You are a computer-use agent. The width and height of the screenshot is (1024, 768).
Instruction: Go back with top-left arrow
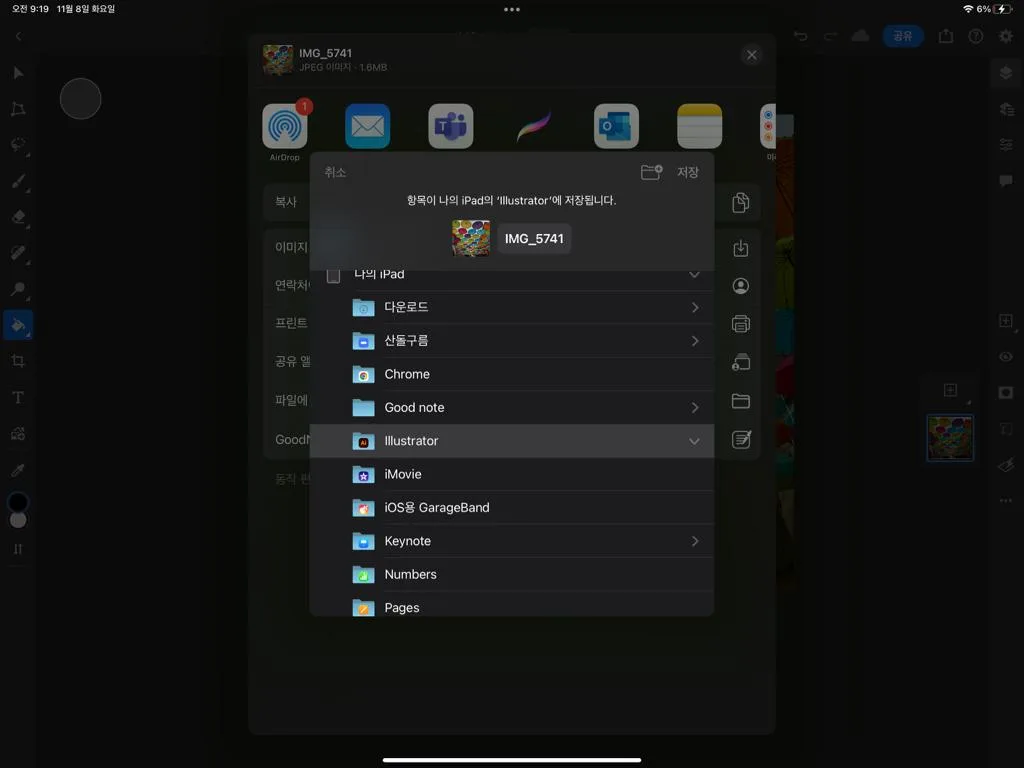(x=18, y=36)
